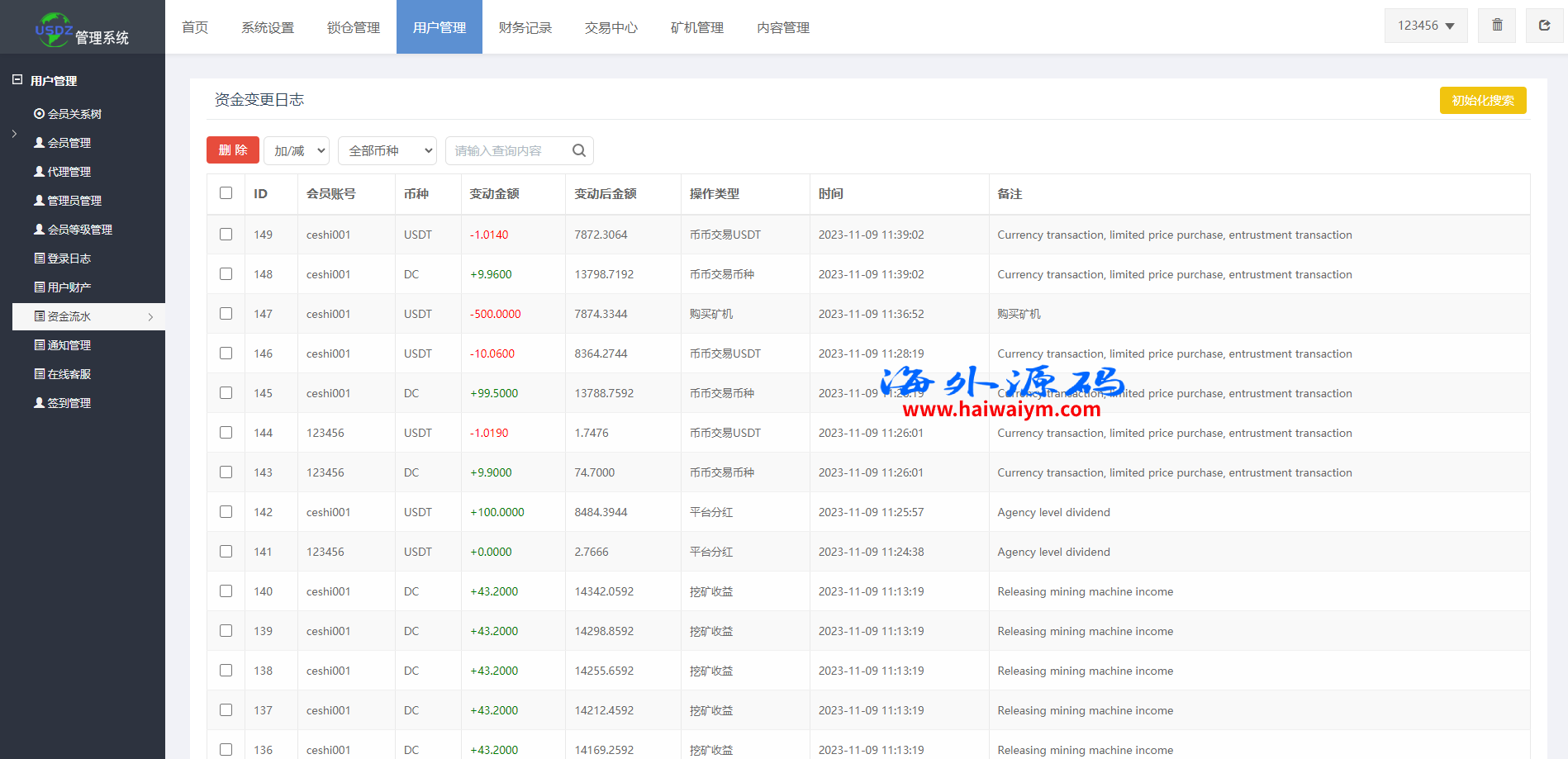Toggle the select-all checkbox in table header

coord(226,193)
